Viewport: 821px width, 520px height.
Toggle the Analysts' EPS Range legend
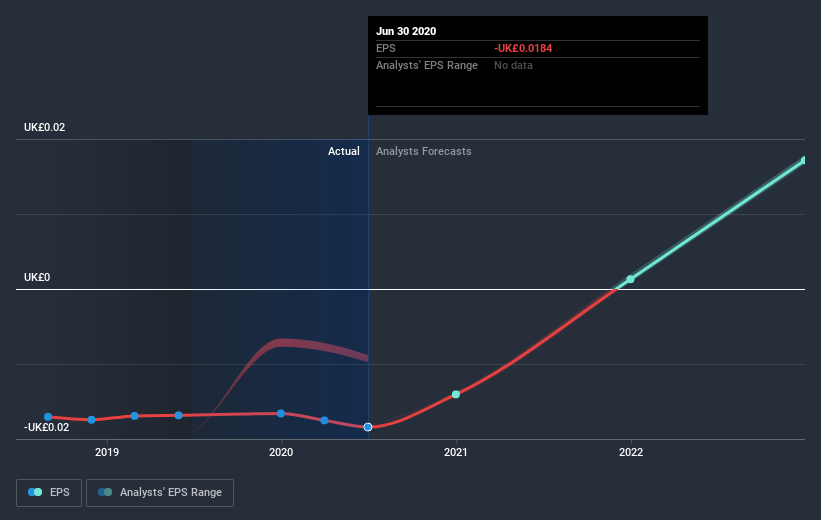pyautogui.click(x=160, y=493)
